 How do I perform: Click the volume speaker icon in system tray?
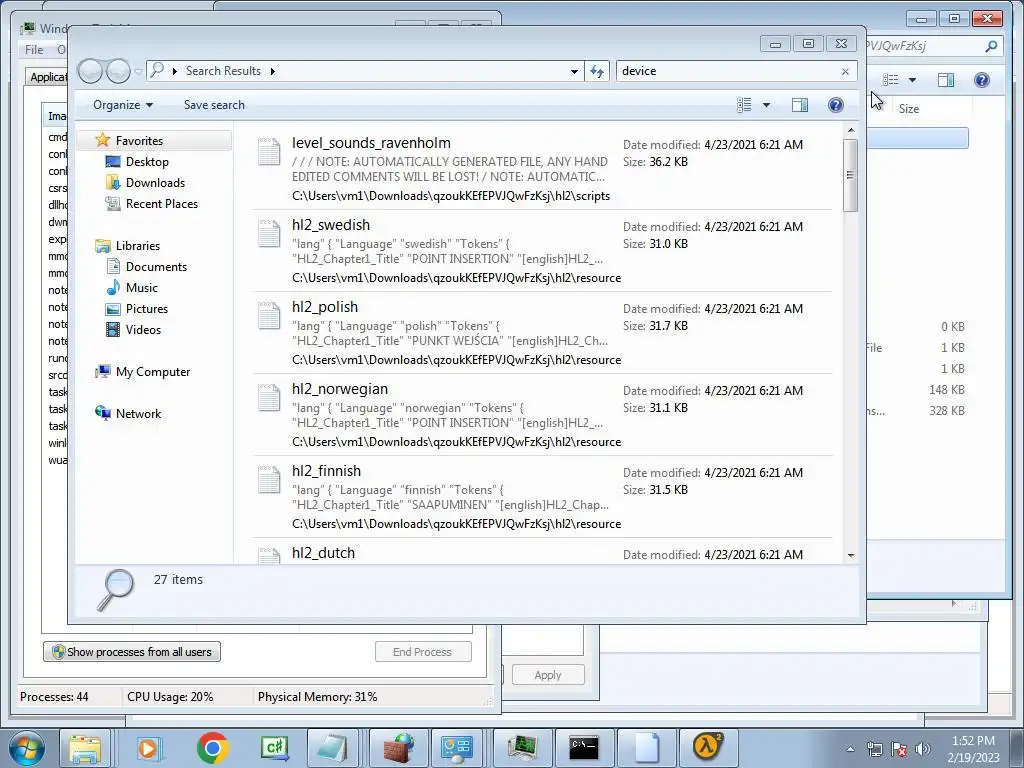coord(923,749)
